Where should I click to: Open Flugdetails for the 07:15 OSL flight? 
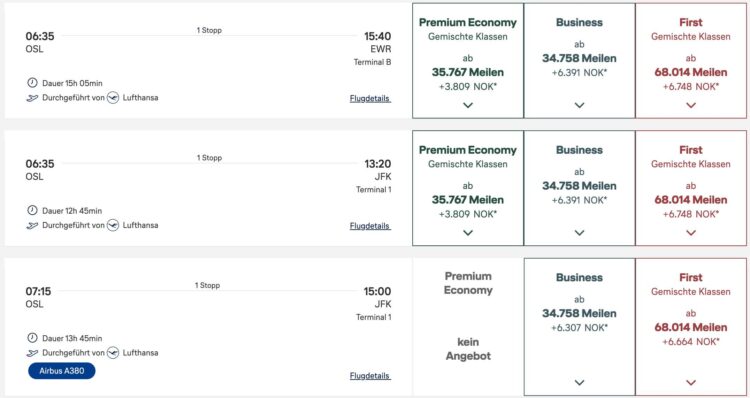(370, 376)
